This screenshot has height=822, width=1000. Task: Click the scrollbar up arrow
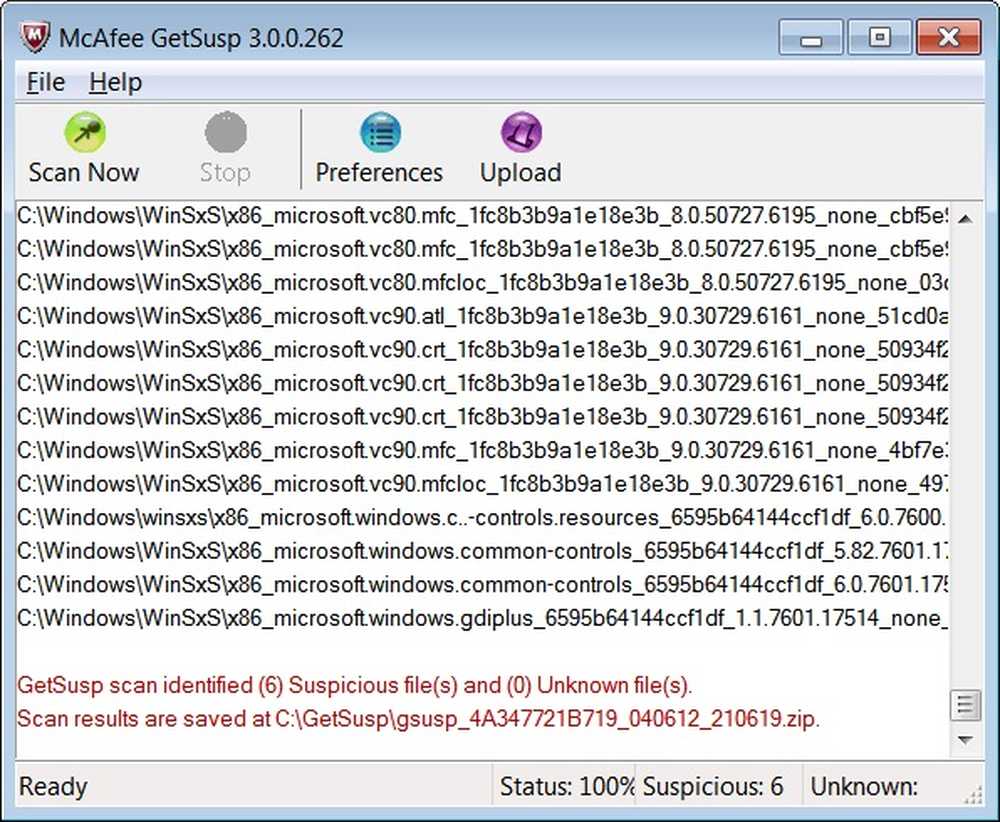965,218
